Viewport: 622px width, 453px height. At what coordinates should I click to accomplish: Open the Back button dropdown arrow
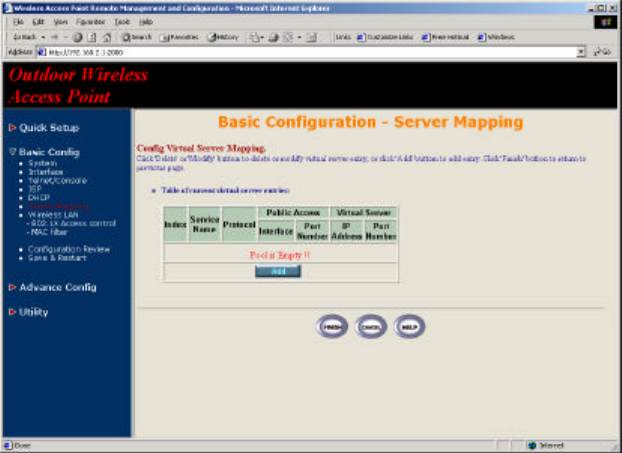[43, 37]
